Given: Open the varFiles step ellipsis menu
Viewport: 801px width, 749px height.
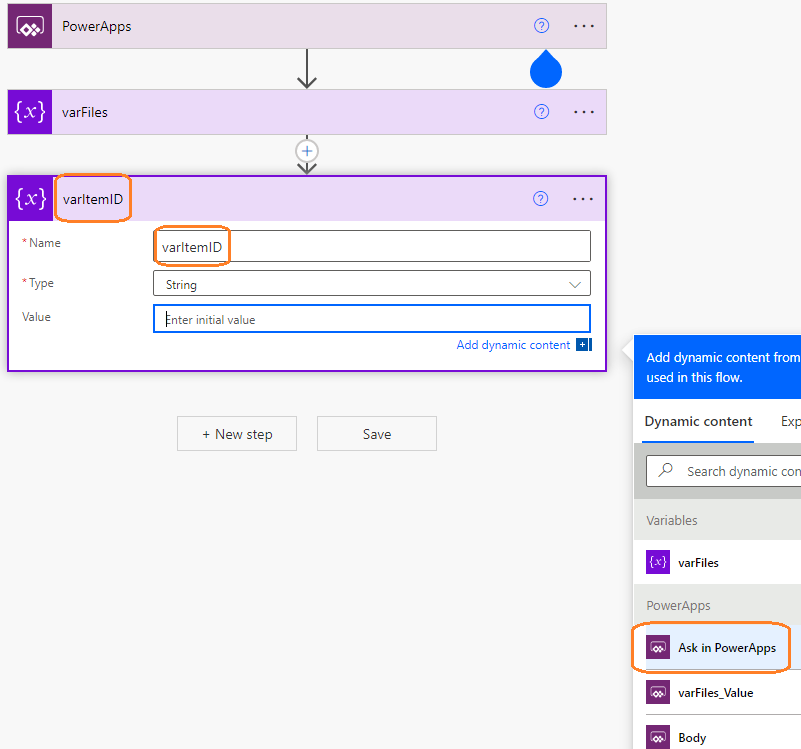Looking at the screenshot, I should click(x=583, y=112).
